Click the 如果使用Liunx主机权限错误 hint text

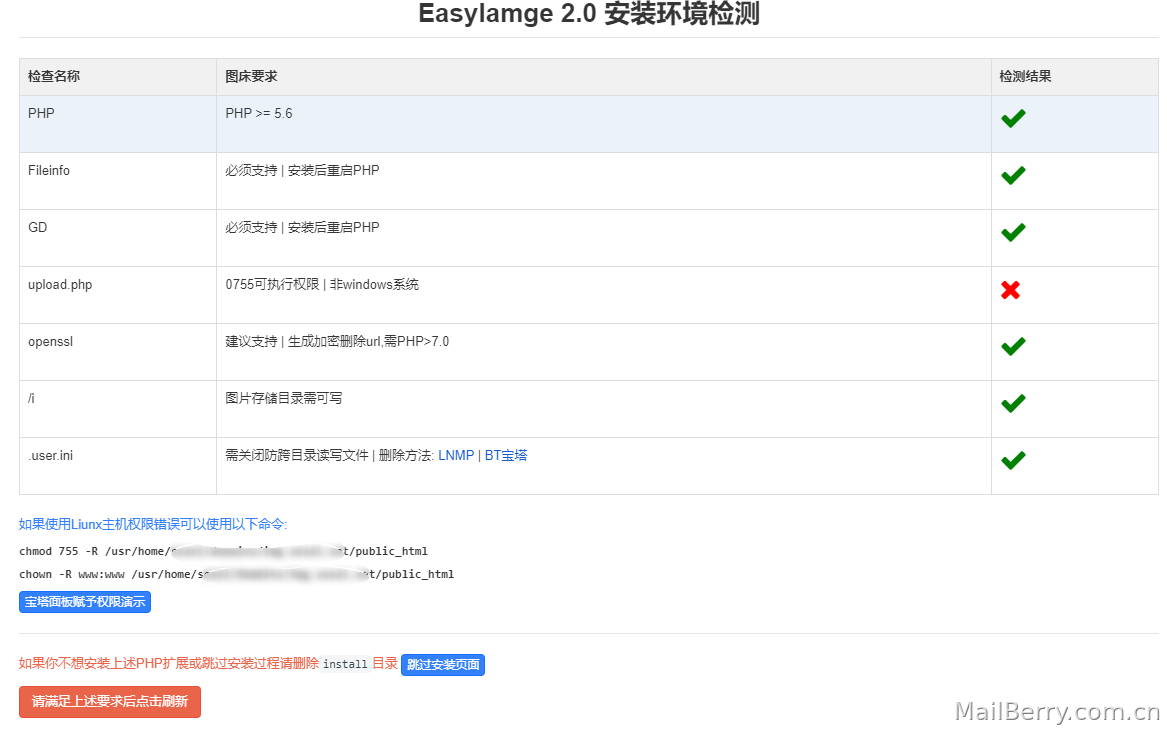point(153,524)
